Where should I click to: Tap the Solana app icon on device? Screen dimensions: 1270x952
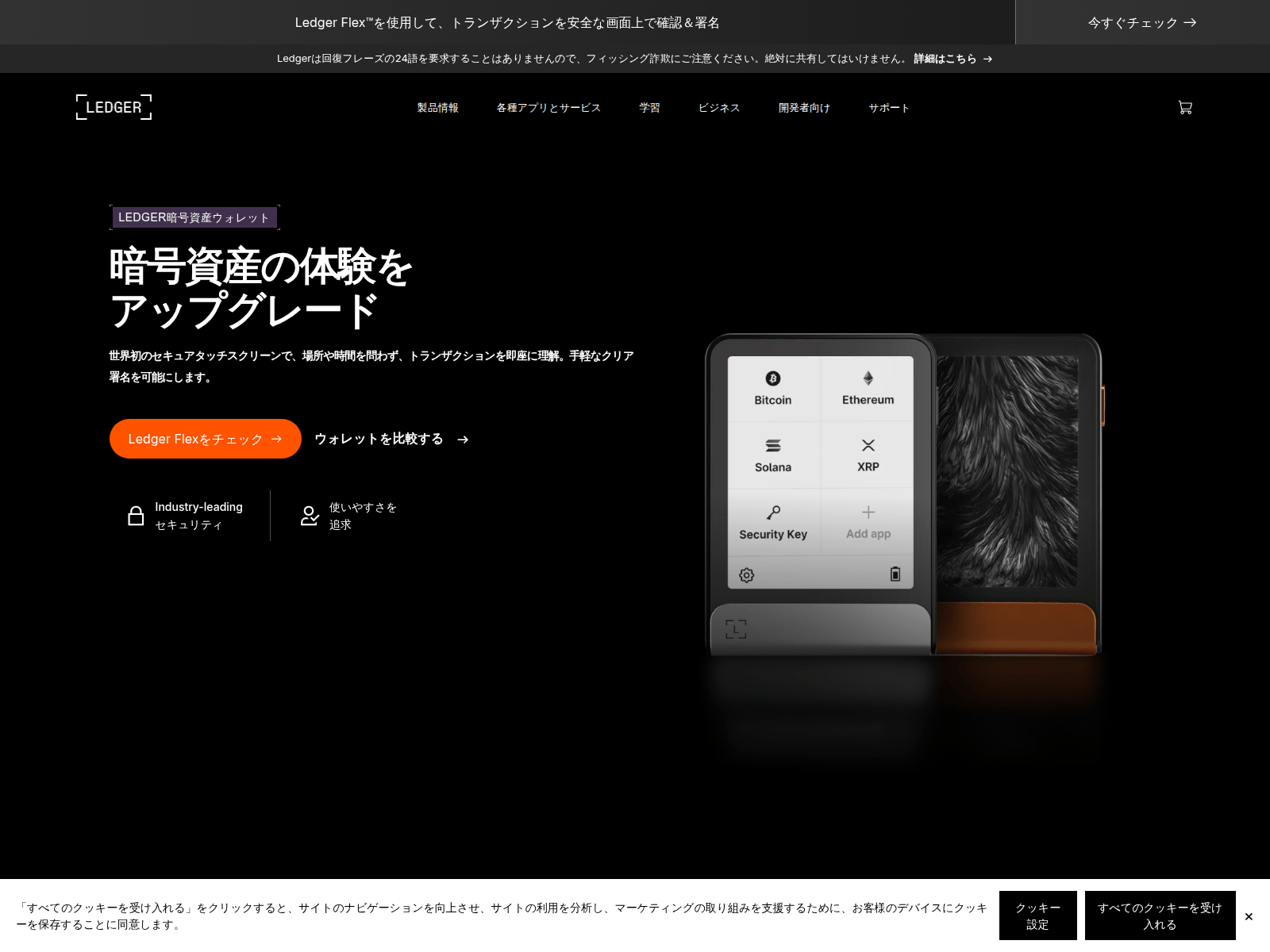pos(773,446)
